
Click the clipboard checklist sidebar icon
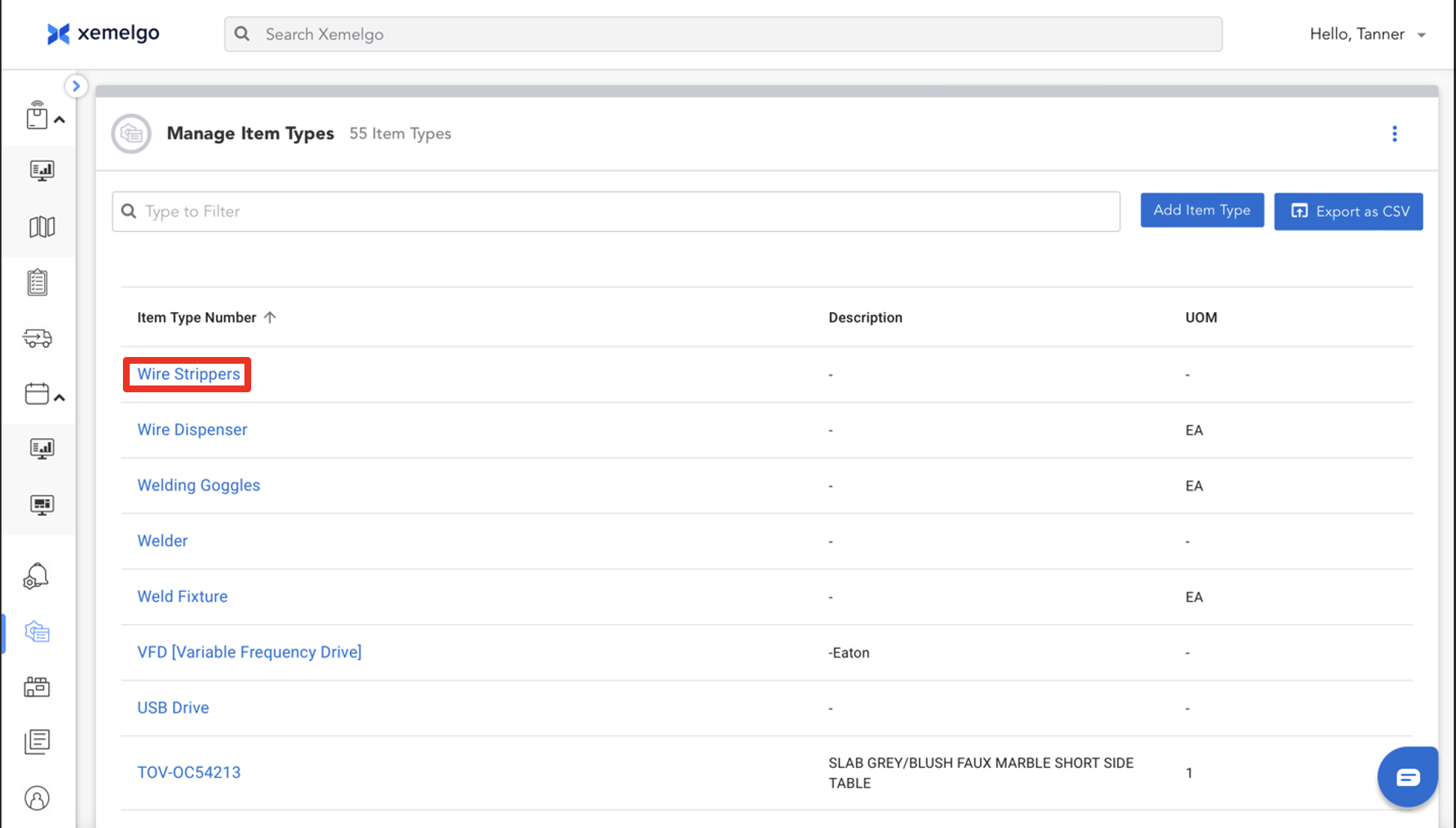tap(37, 283)
